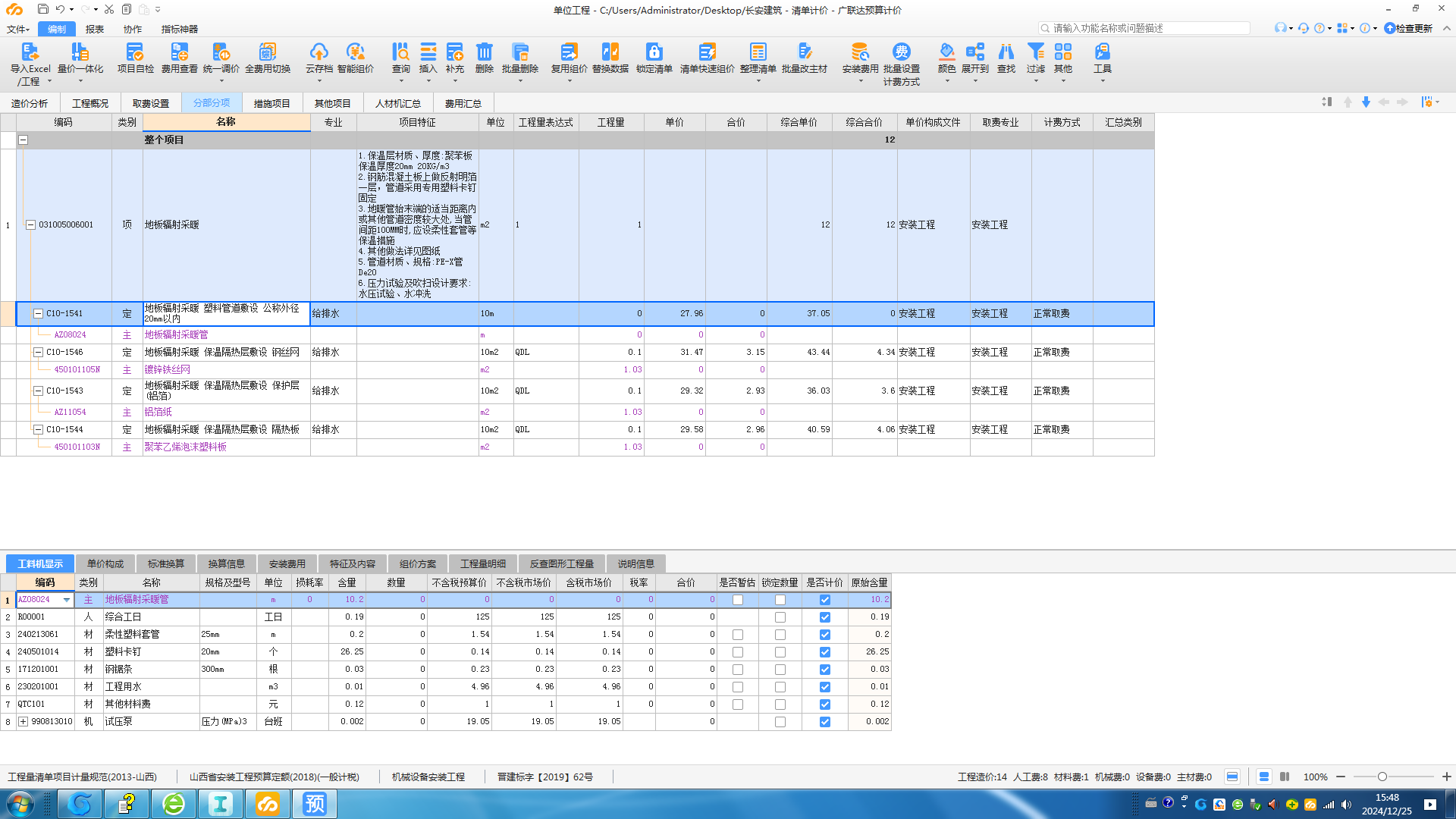Collapse the C10-1546 quota row
This screenshot has width=1456, height=819.
coord(38,352)
